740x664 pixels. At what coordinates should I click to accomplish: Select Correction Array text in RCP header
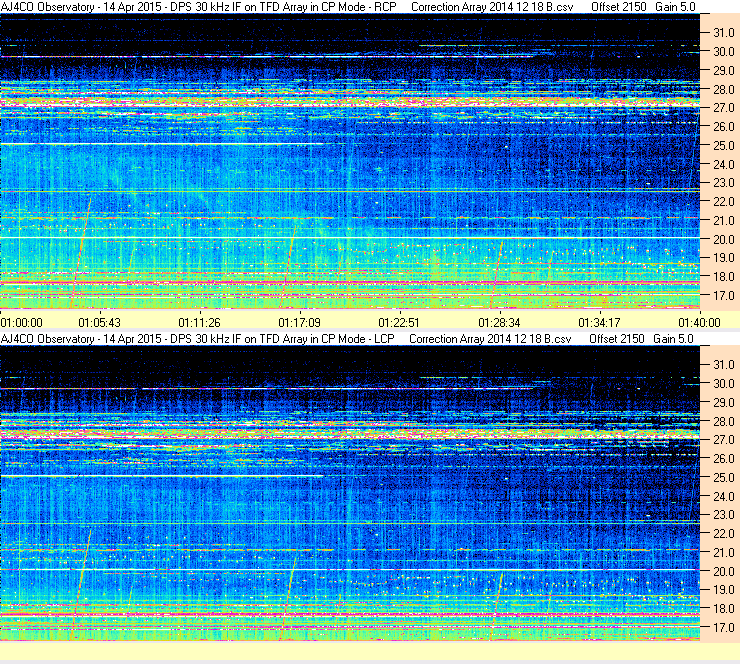(493, 7)
